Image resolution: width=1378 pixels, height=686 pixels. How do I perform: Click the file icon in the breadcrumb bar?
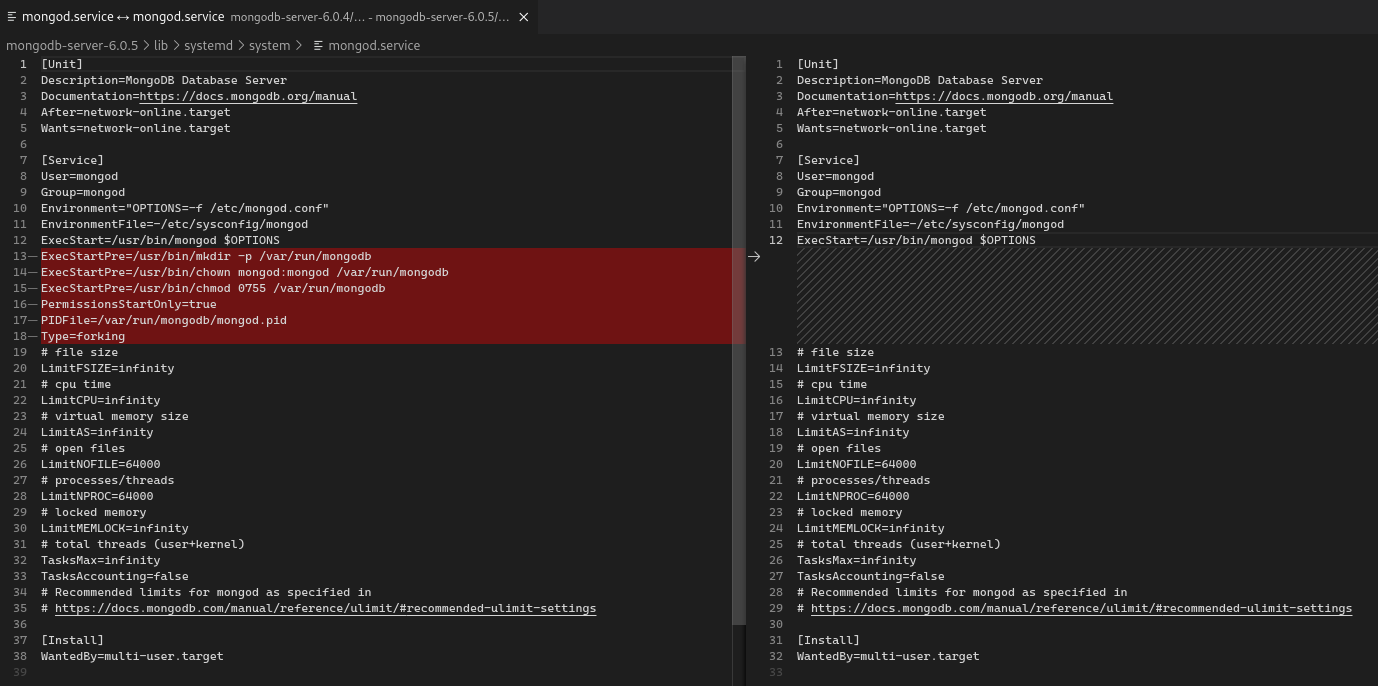point(318,46)
